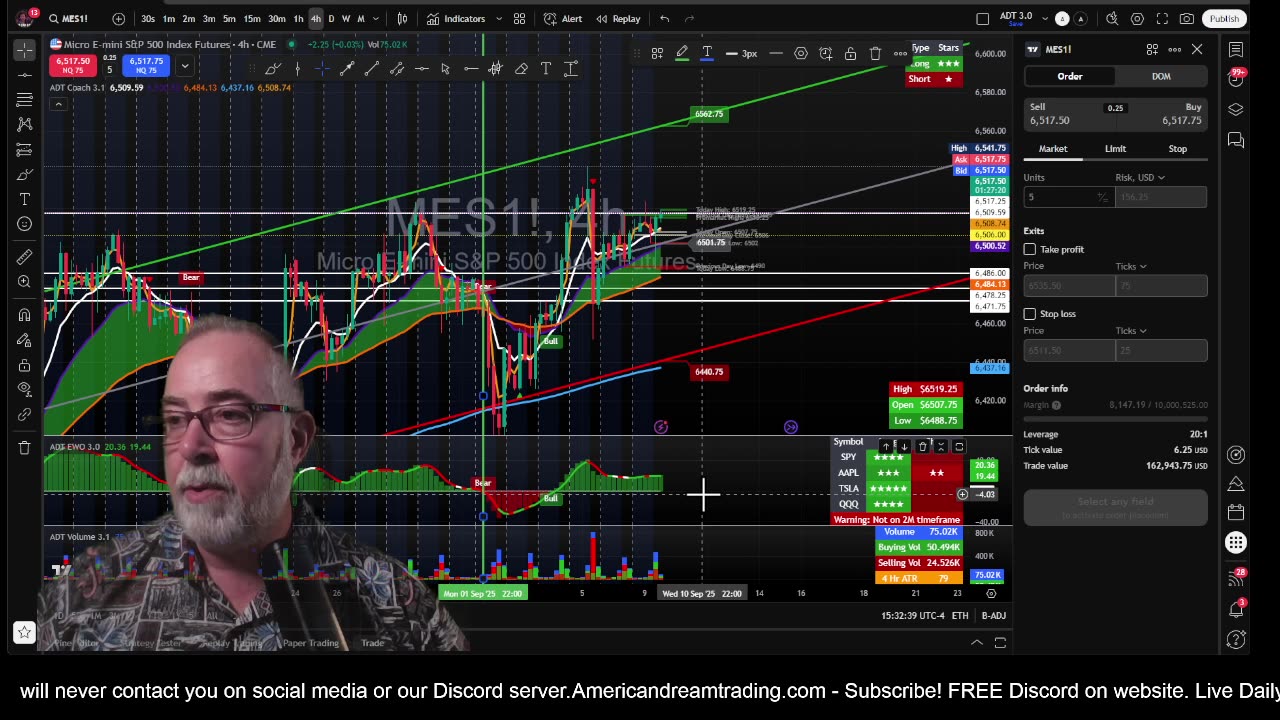Screen dimensions: 1280x720
Task: Open symbol search for MES1!
Action: pyautogui.click(x=68, y=19)
